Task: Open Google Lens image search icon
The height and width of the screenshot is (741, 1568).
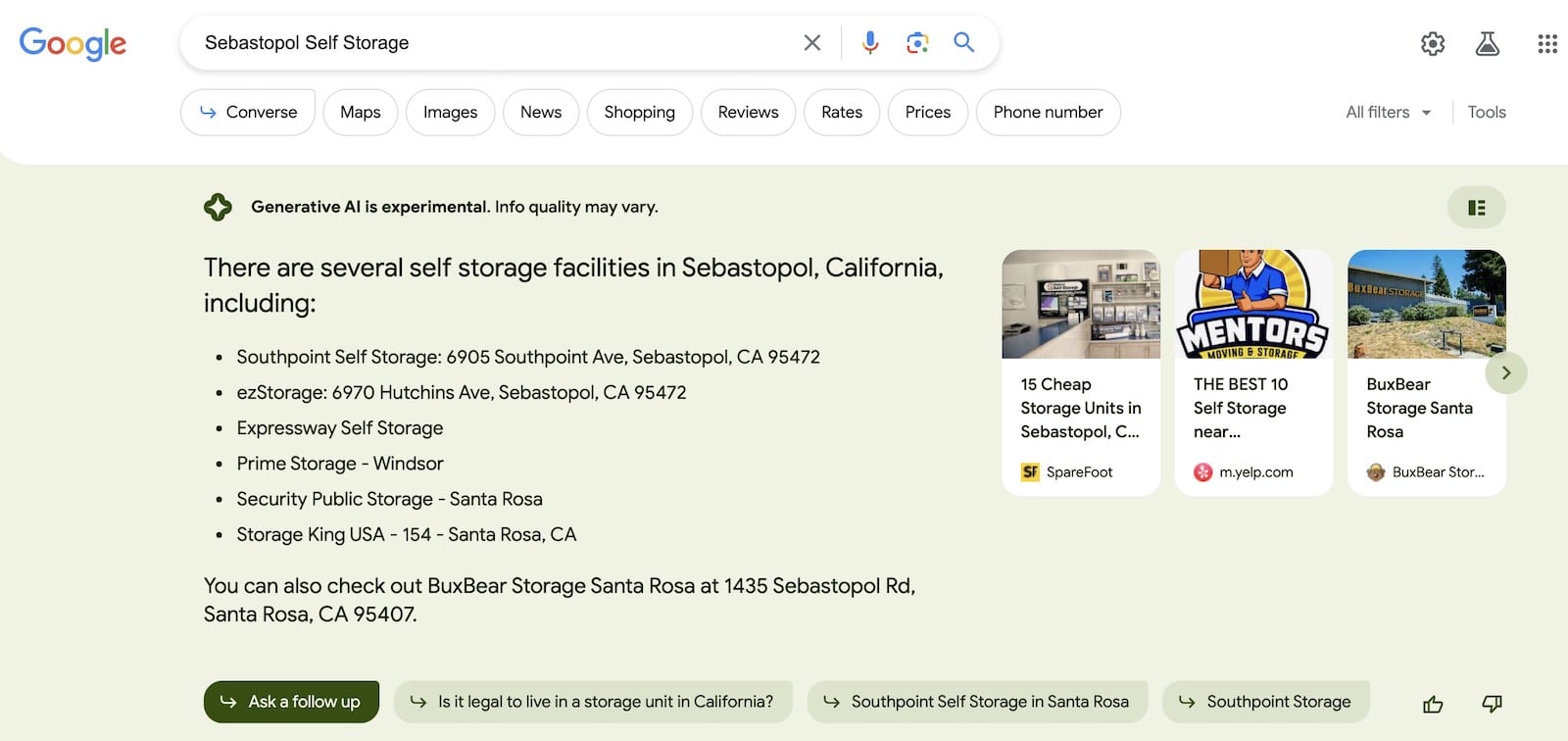Action: click(917, 43)
